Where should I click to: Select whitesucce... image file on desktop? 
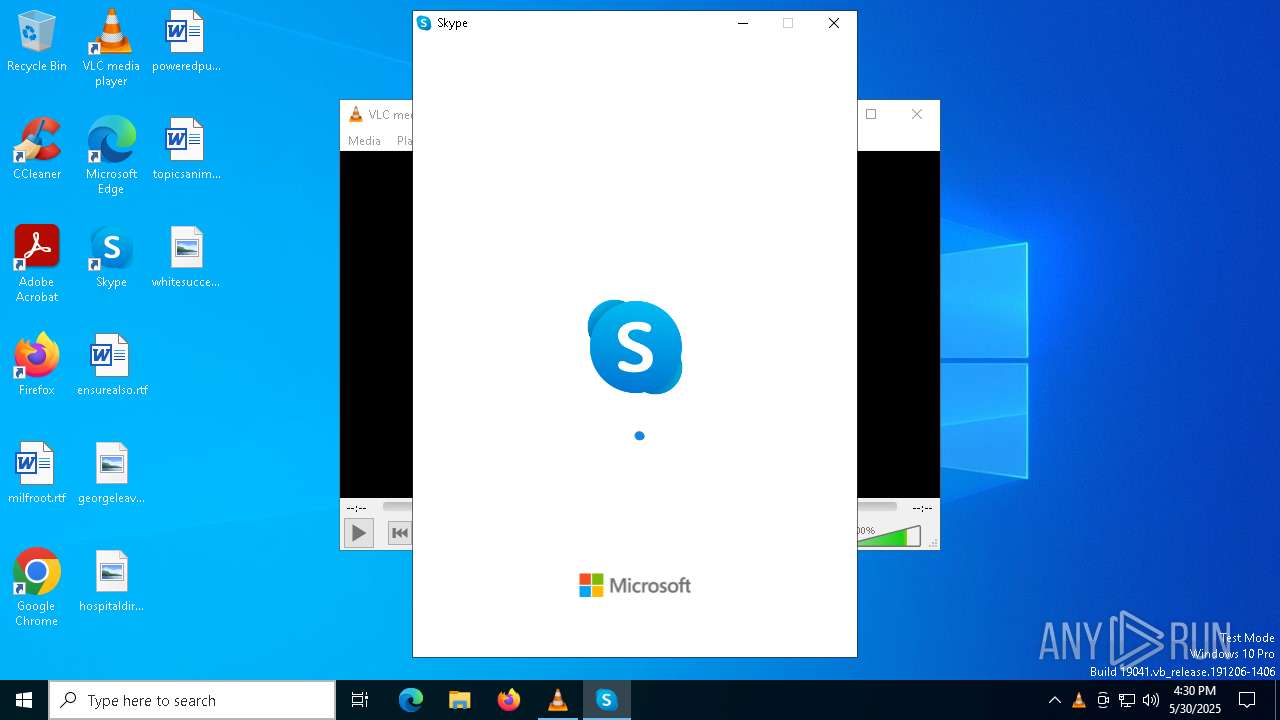click(186, 258)
